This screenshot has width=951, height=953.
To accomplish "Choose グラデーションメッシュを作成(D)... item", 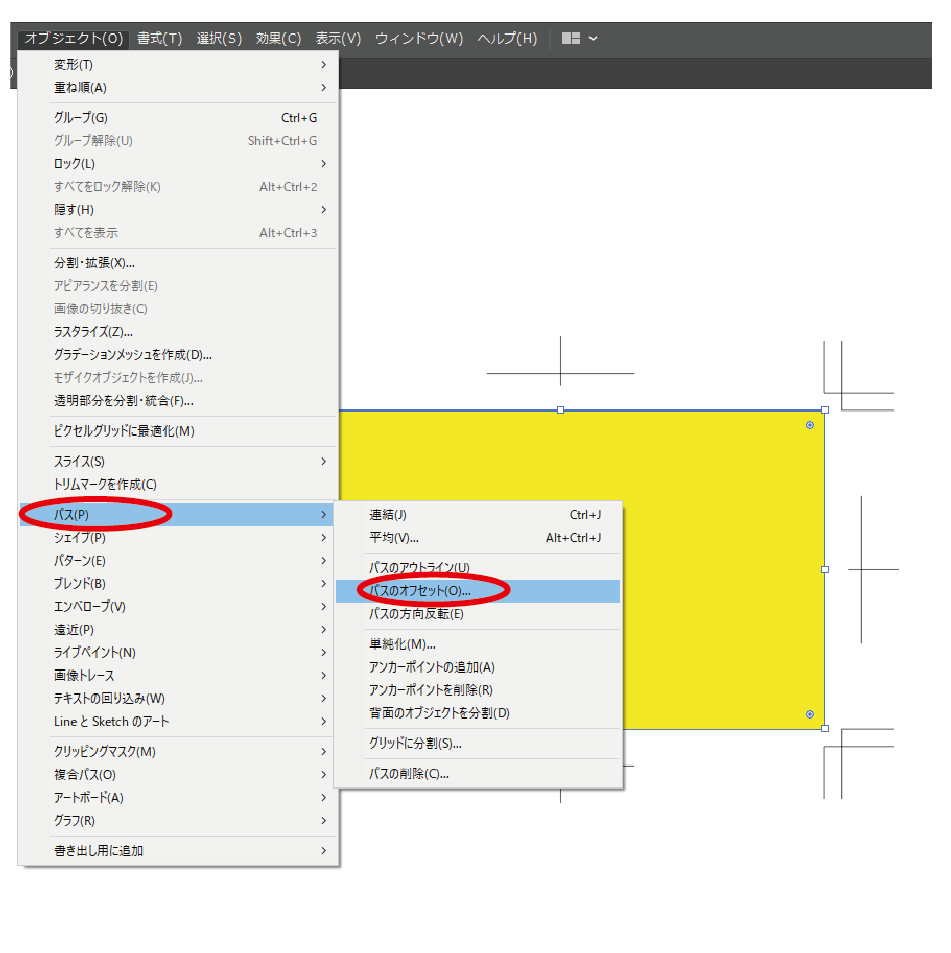I will point(178,355).
